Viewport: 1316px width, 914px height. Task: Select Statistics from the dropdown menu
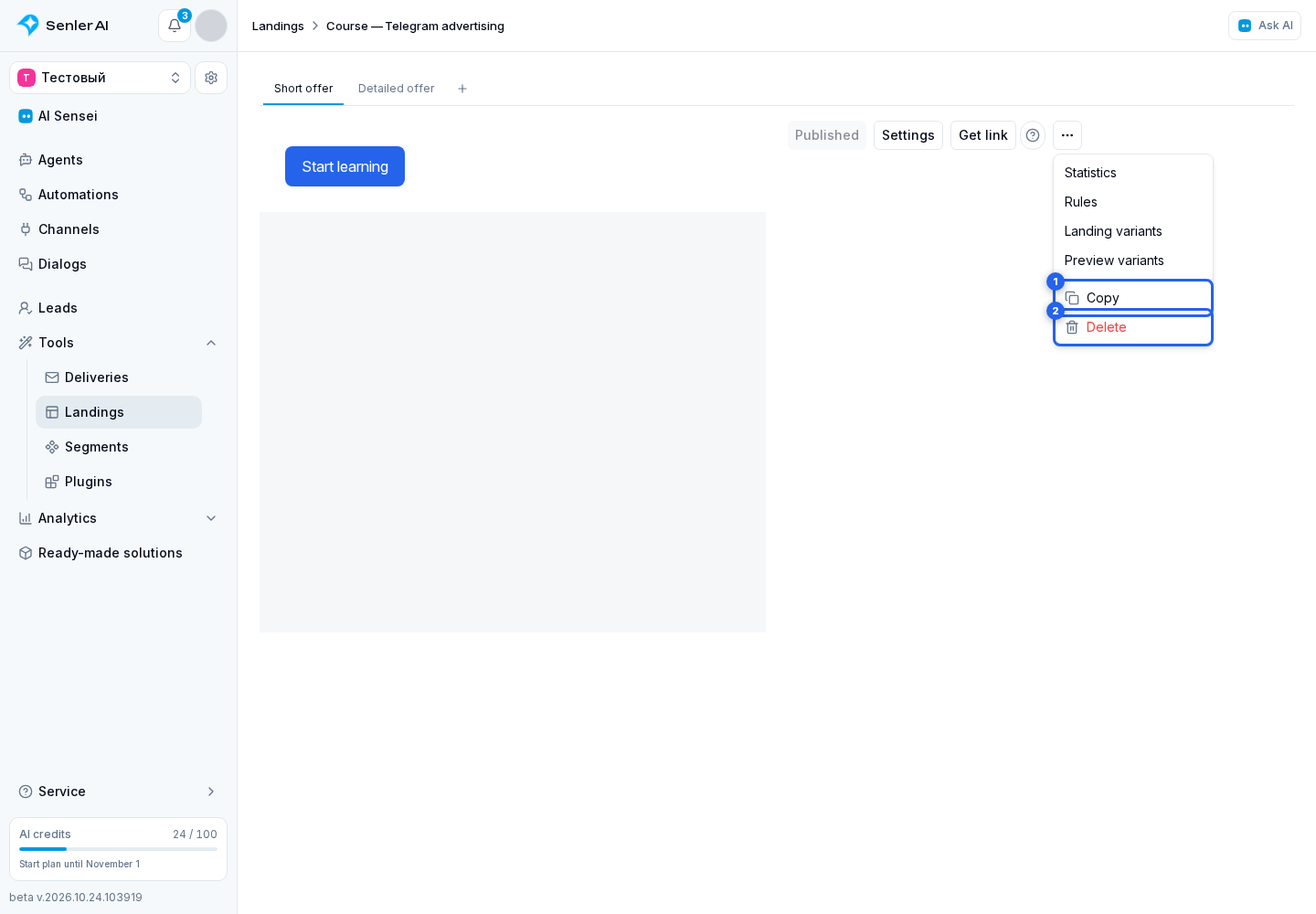point(1133,173)
